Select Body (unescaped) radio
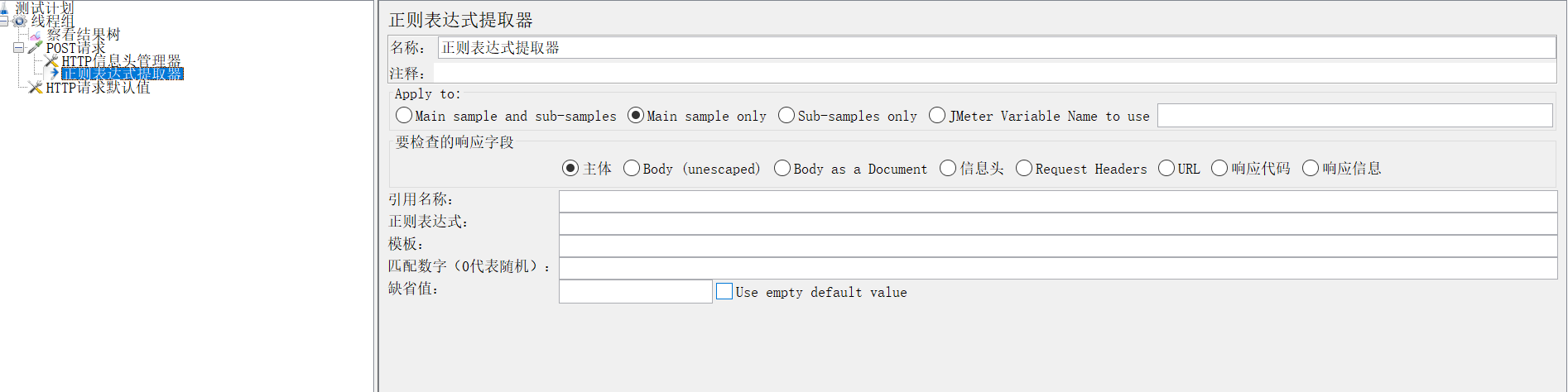This screenshot has height=392, width=1568. (692, 169)
